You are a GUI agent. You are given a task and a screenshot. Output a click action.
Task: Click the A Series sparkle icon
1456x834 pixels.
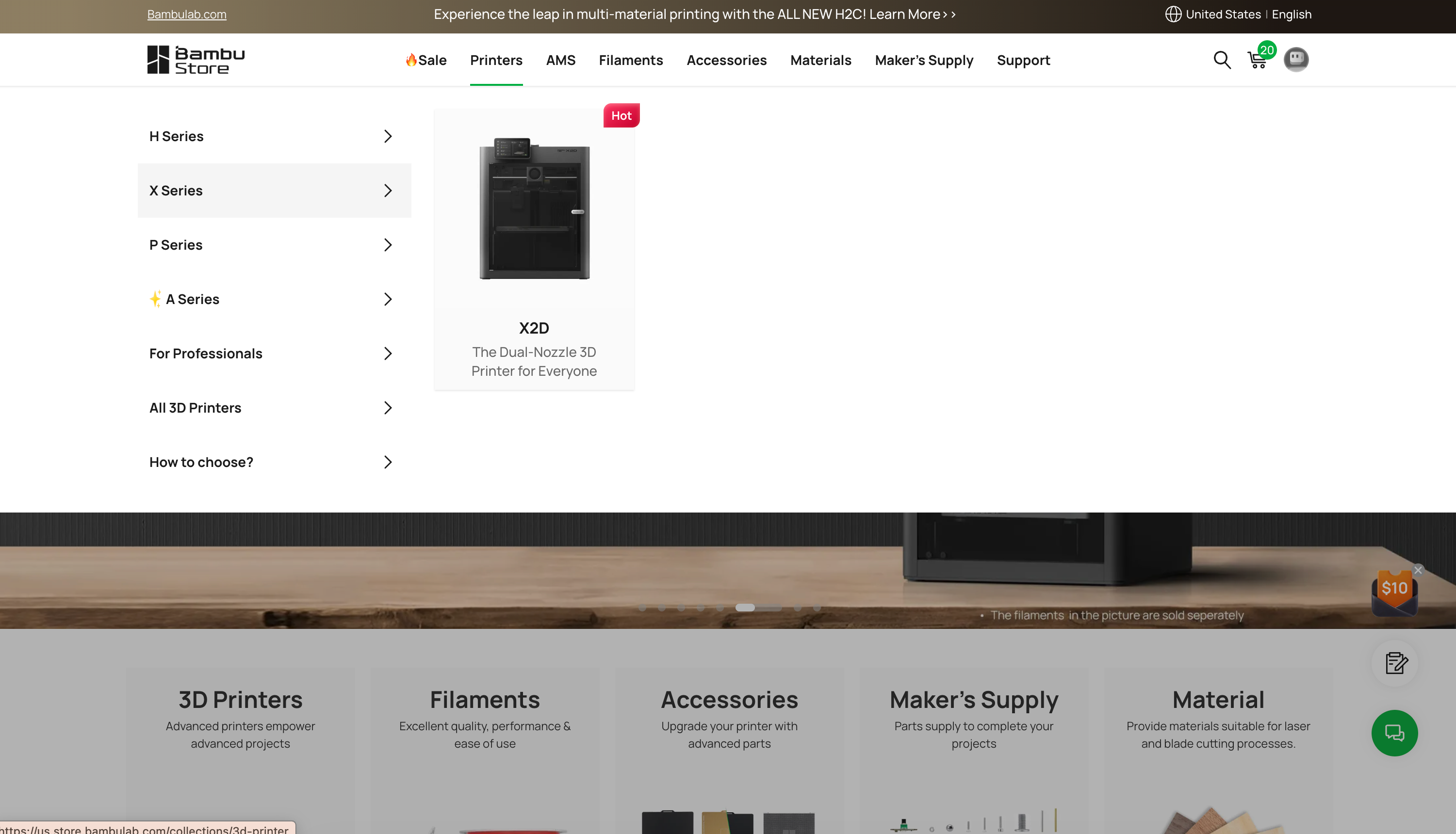click(155, 299)
